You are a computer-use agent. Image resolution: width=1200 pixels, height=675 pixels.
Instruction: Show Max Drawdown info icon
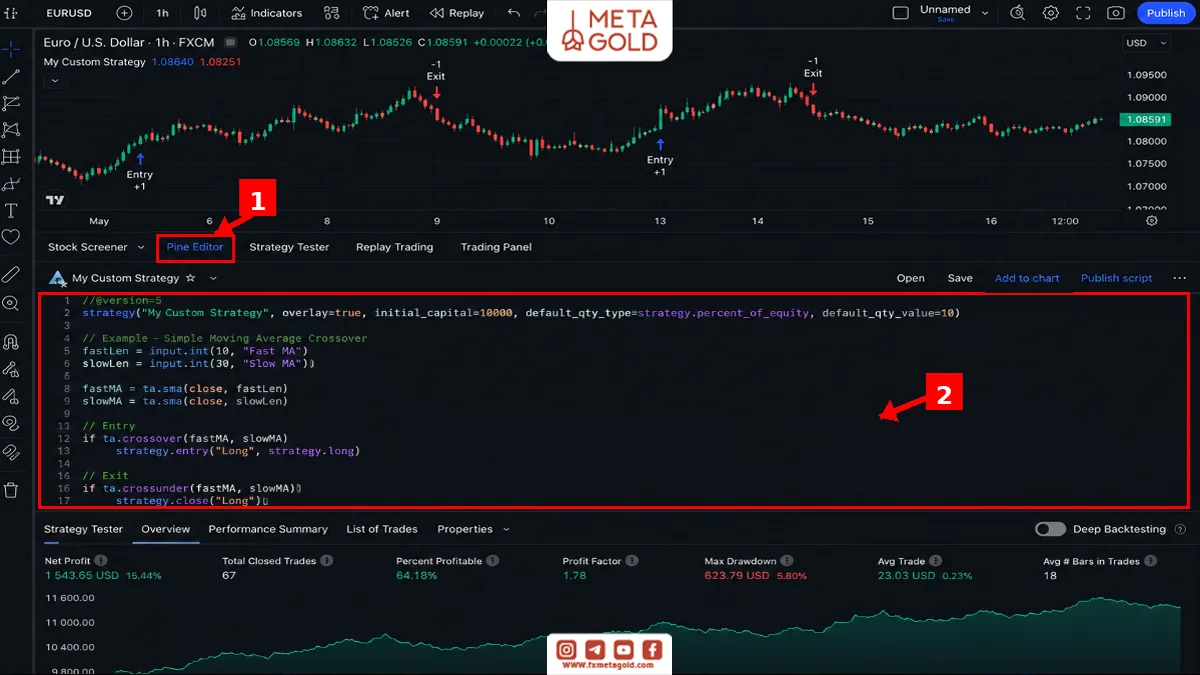click(787, 561)
